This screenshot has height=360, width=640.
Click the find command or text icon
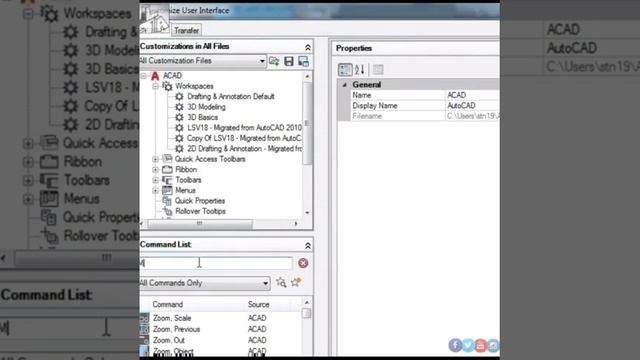tap(281, 282)
